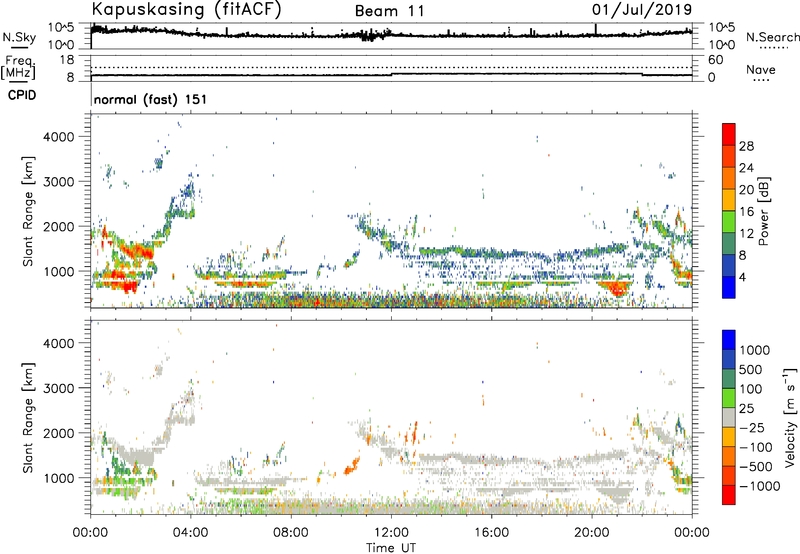Click the '4' tick on Power colorbar

[742, 277]
